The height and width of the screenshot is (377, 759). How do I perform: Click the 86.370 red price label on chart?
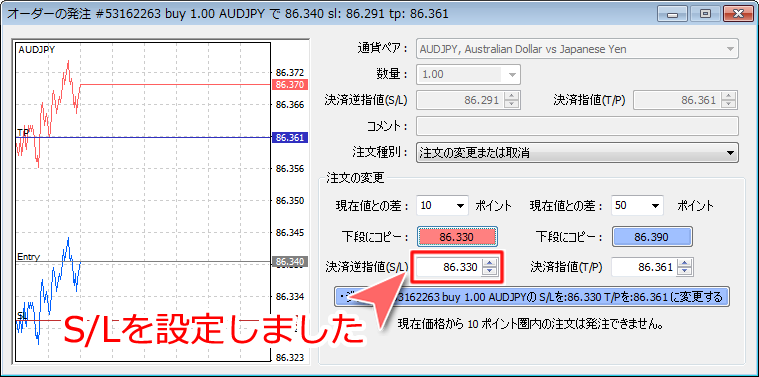pos(289,85)
